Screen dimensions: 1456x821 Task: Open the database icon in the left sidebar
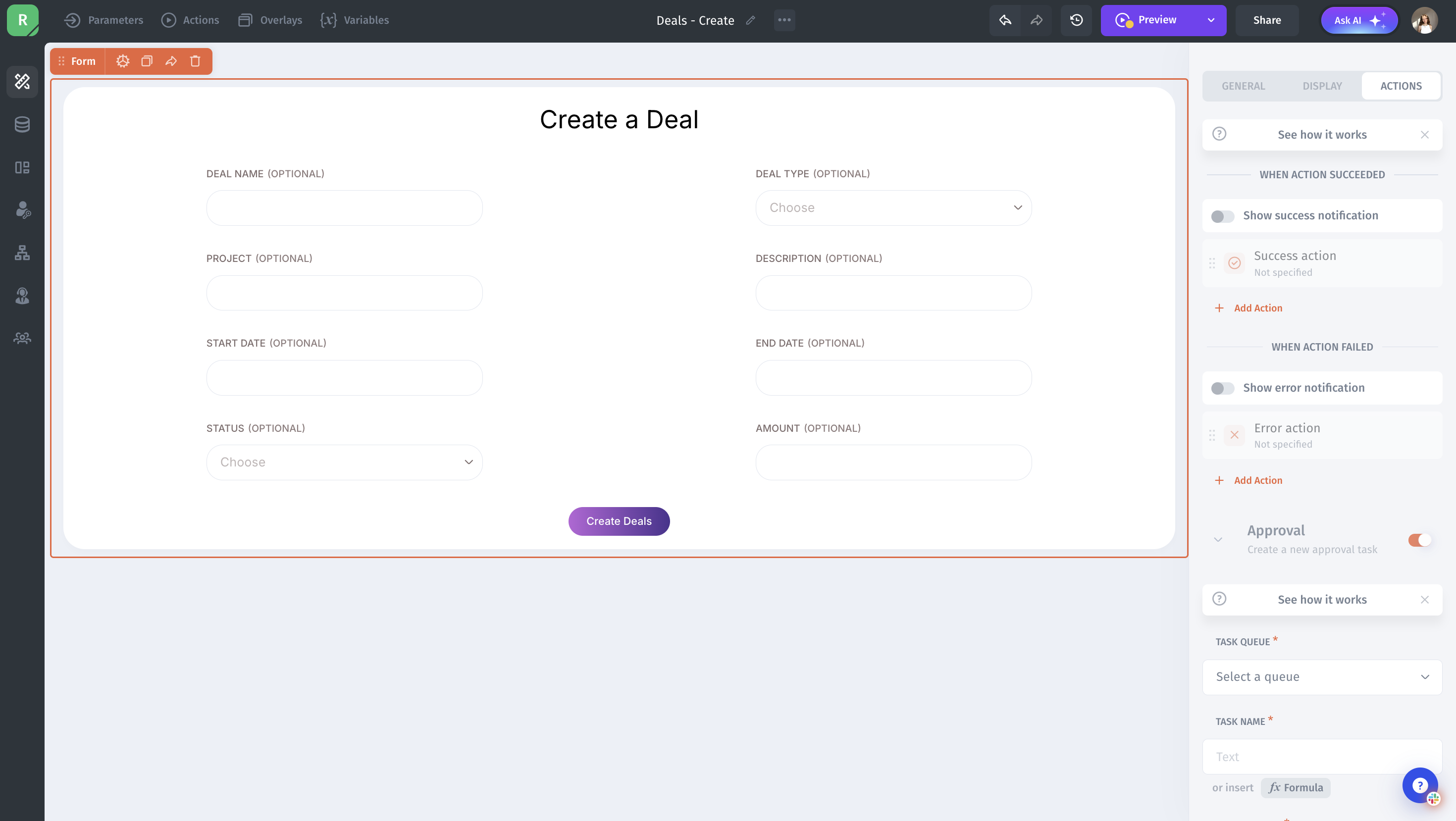pos(22,124)
